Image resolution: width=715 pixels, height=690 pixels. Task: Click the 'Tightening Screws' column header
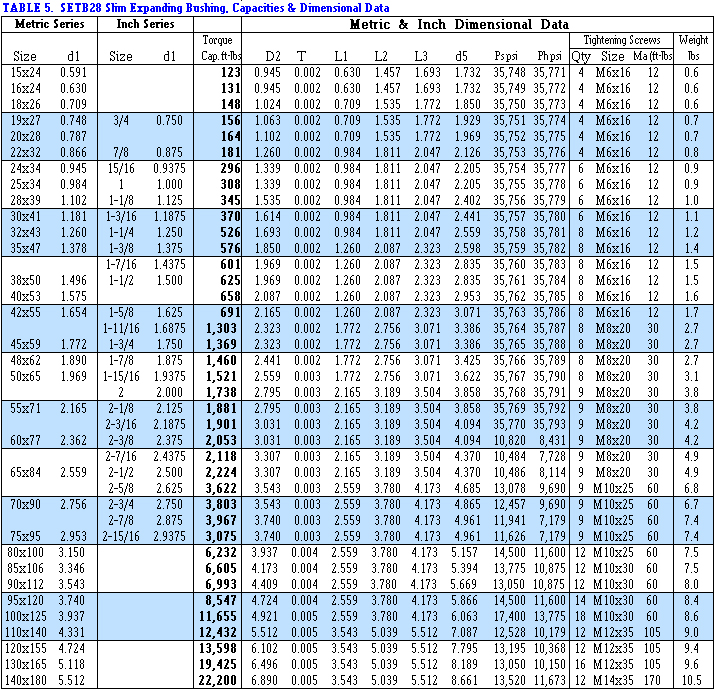coord(622,40)
